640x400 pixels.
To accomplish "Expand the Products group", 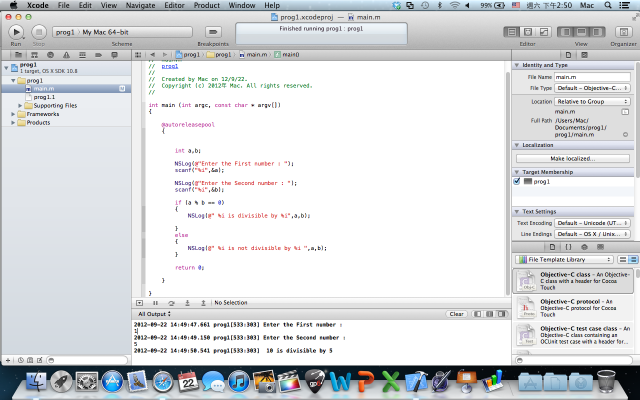I will tap(13, 122).
